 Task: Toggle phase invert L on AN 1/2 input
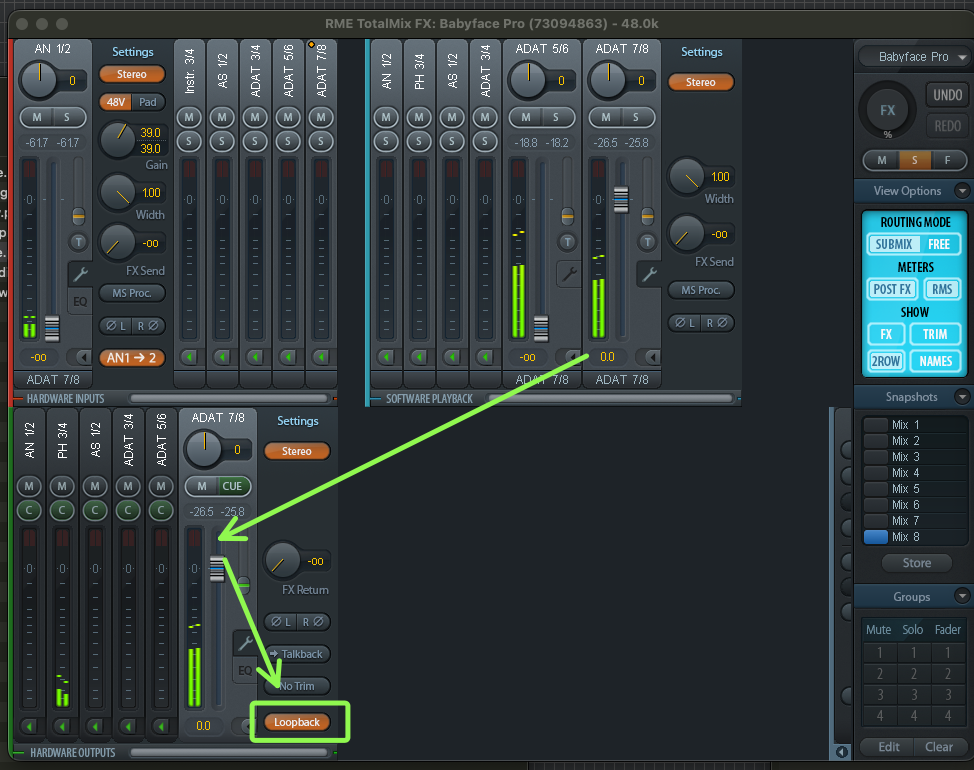click(x=116, y=325)
